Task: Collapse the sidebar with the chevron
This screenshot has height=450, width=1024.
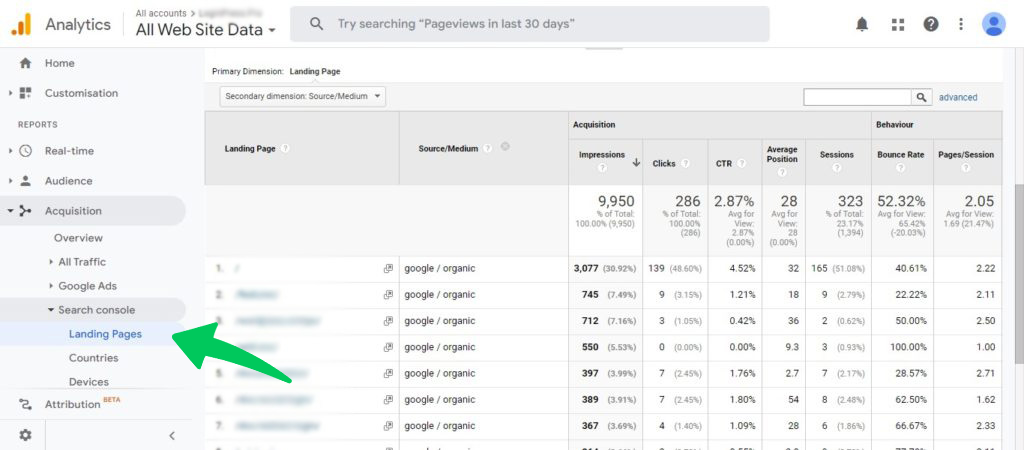Action: tap(171, 435)
